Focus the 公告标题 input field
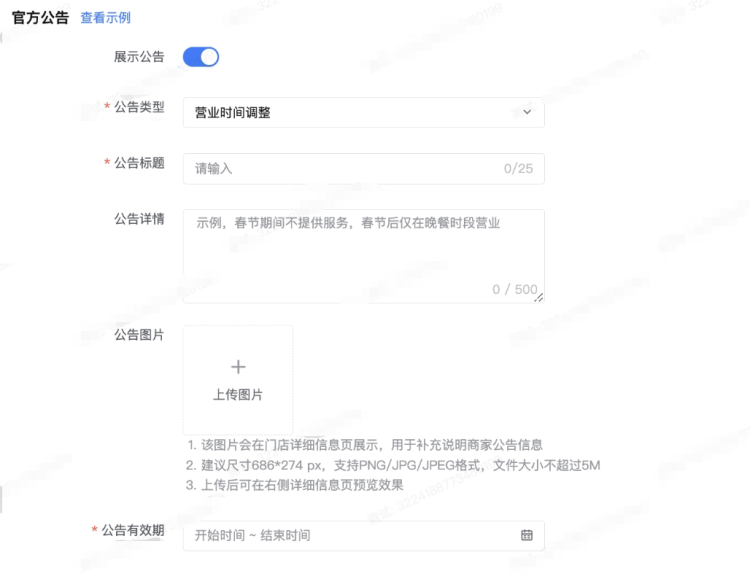Viewport: 750px width, 579px height. coord(364,168)
